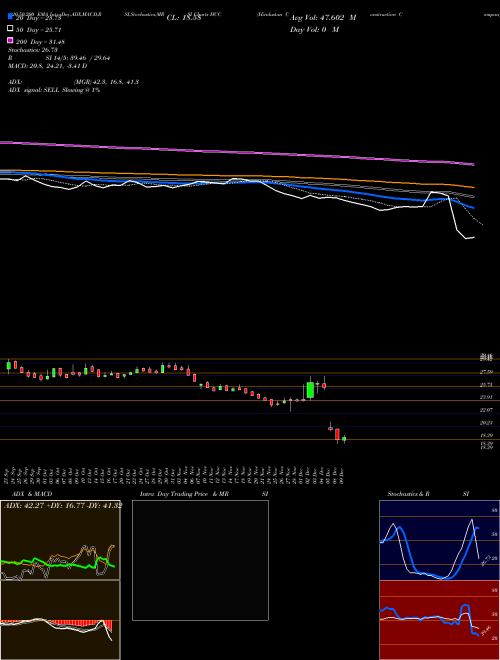
Task: Select the '50 Day - 25.71' legend text
Action: click(x=41, y=30)
